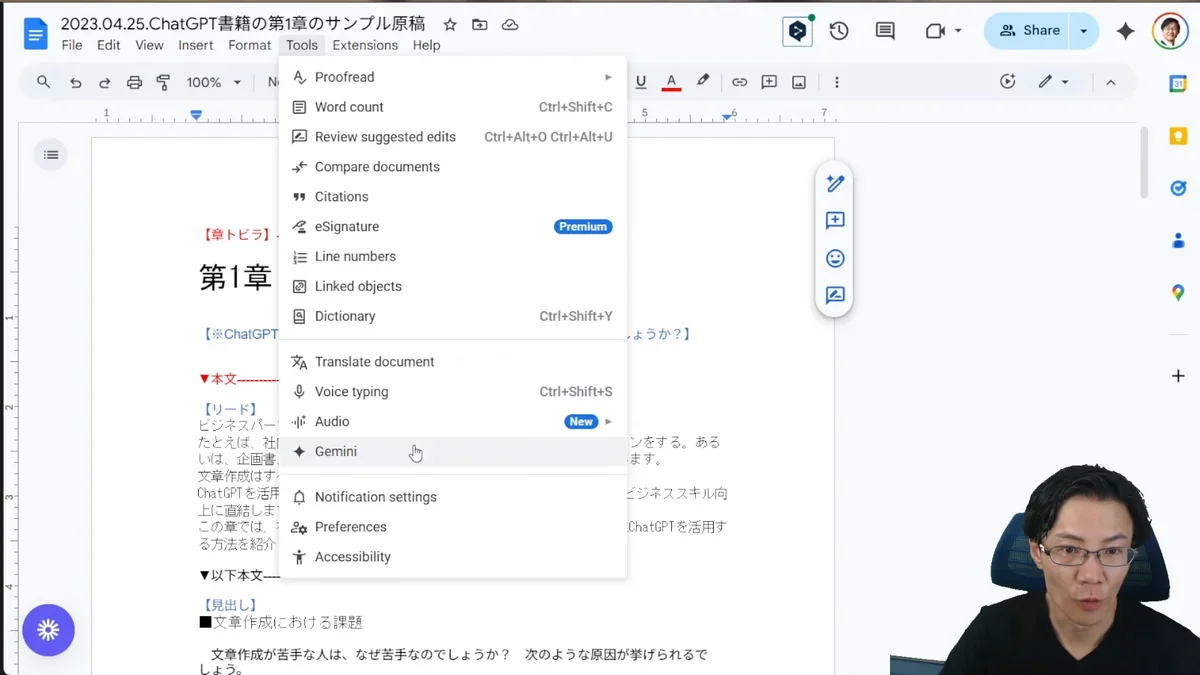Open the Extensions menu
The height and width of the screenshot is (675, 1200).
[x=365, y=45]
